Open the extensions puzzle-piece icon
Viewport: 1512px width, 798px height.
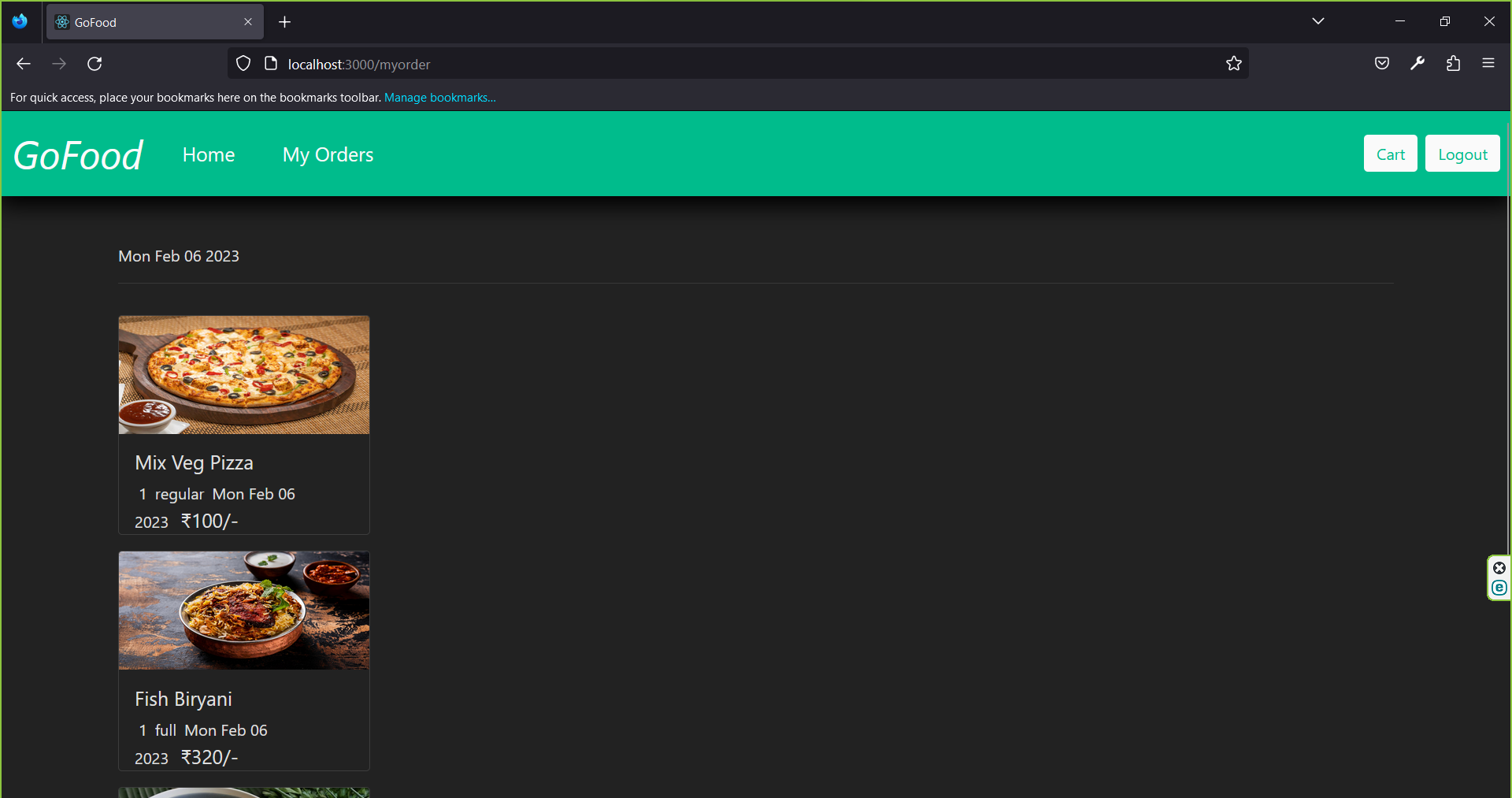click(1454, 63)
